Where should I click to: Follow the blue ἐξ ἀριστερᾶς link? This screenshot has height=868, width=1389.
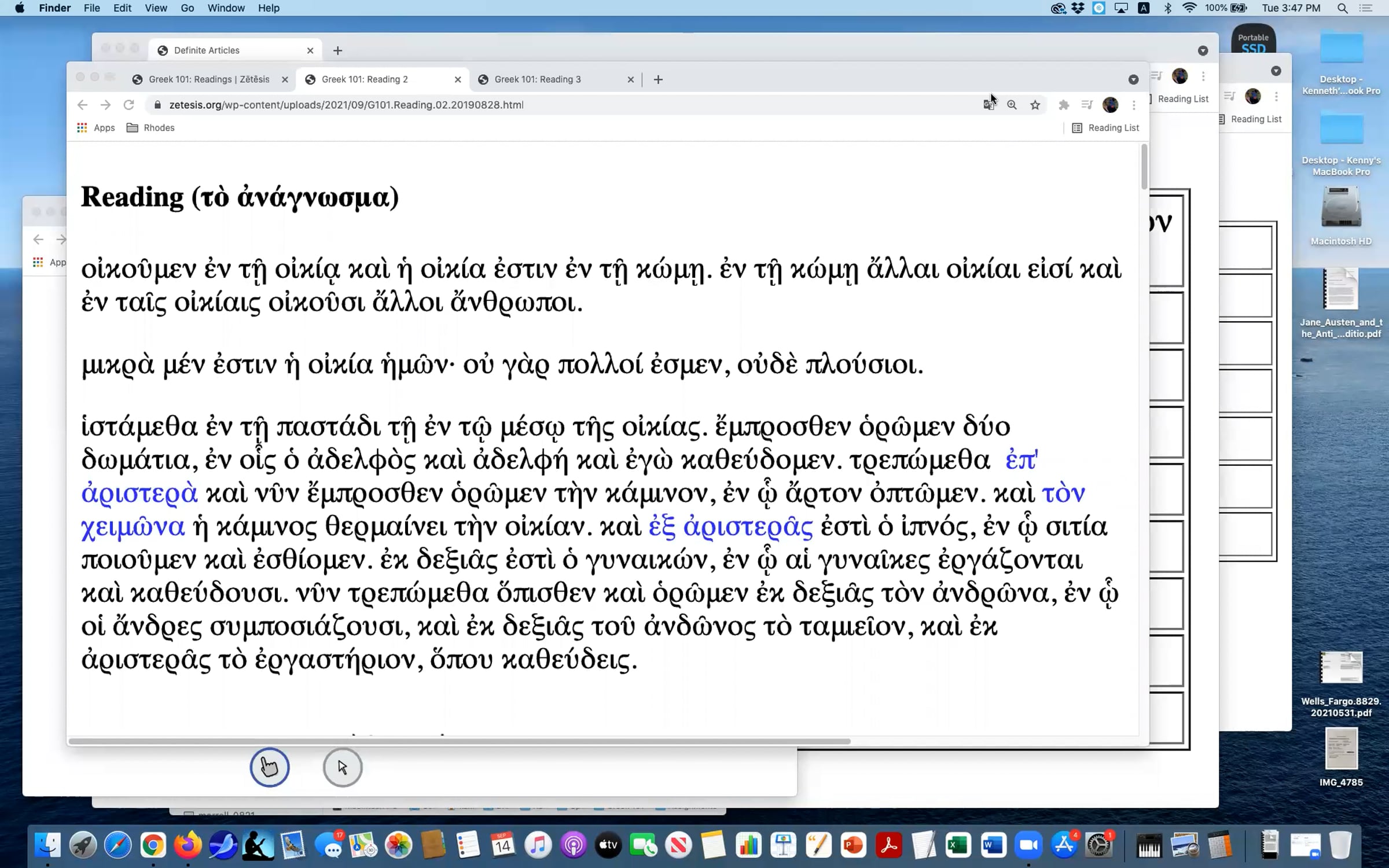click(730, 527)
